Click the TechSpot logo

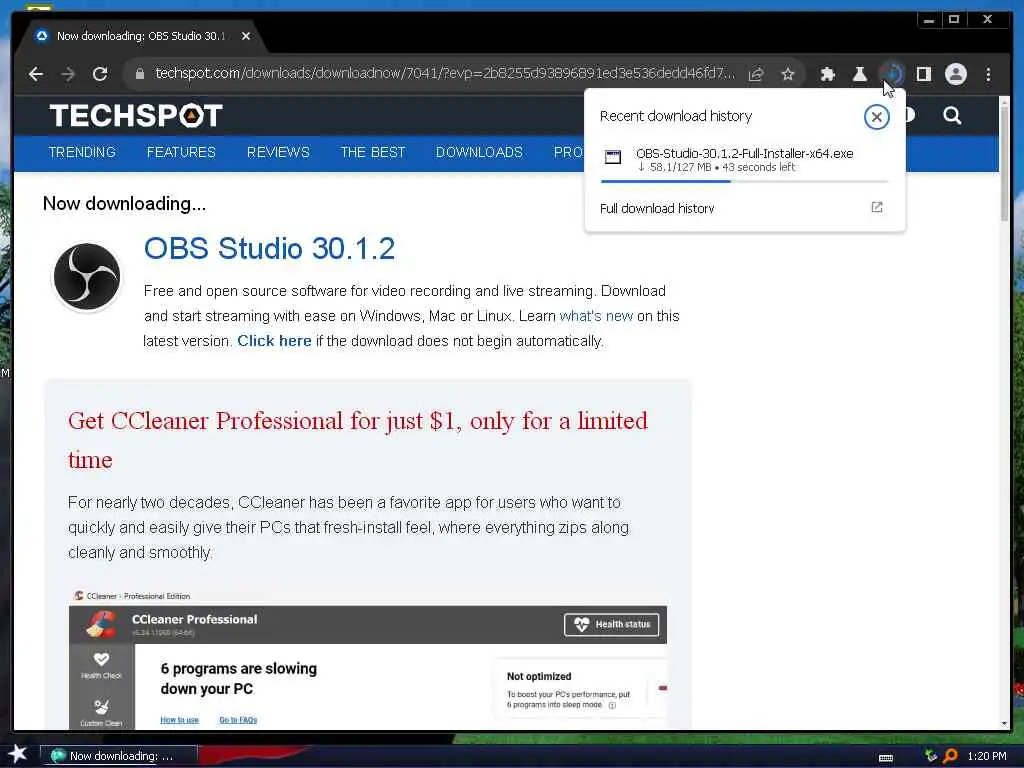pos(136,116)
